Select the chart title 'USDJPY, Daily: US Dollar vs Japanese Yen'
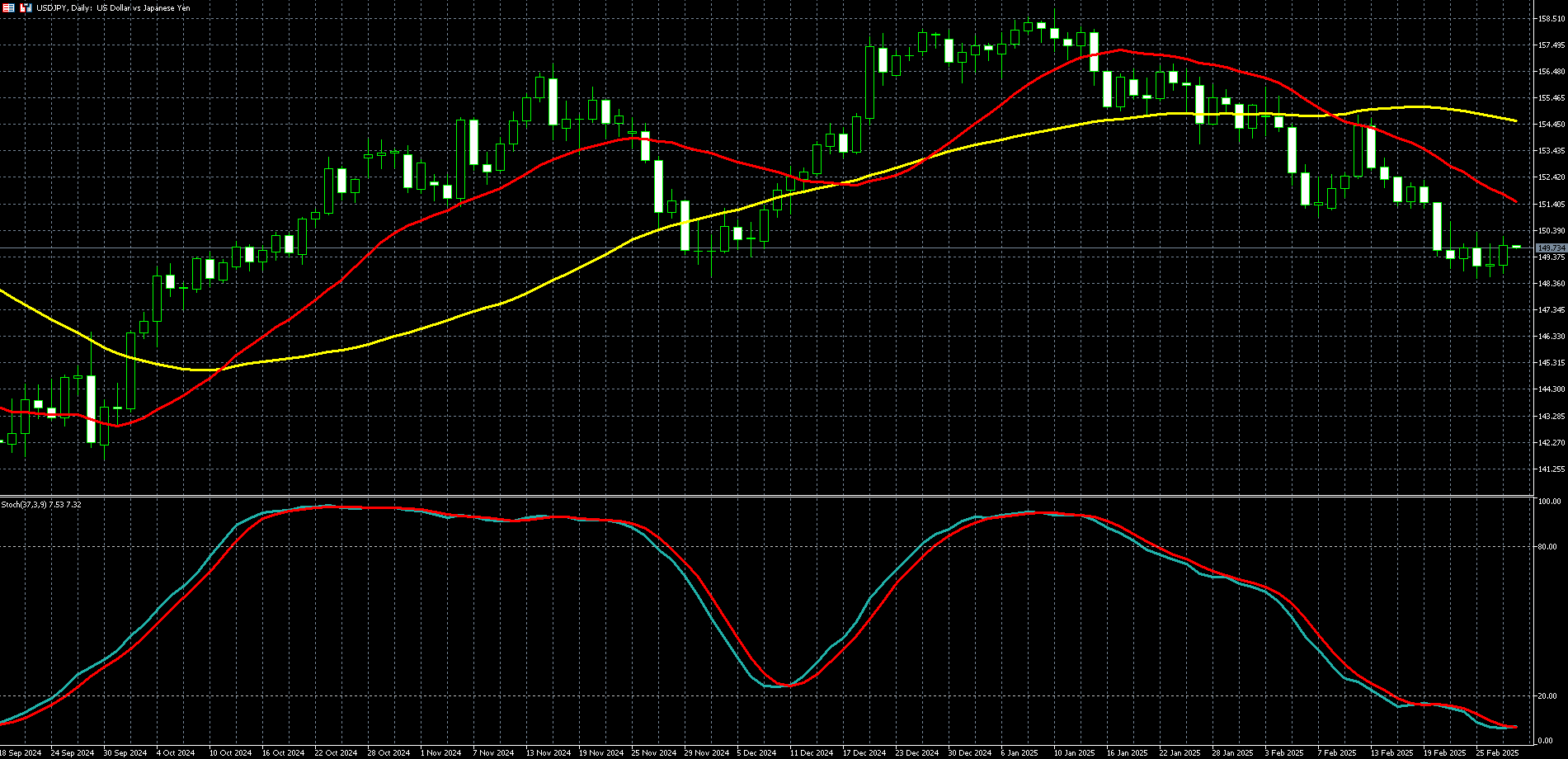 (x=113, y=7)
